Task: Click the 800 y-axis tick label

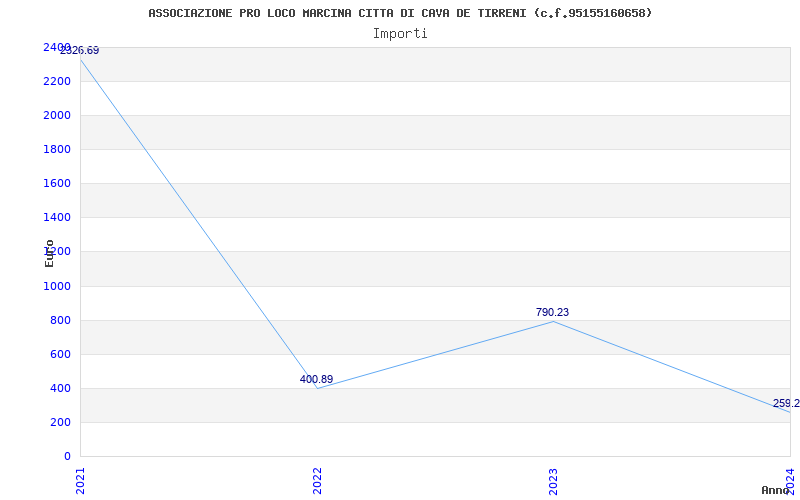Action: pyautogui.click(x=60, y=321)
